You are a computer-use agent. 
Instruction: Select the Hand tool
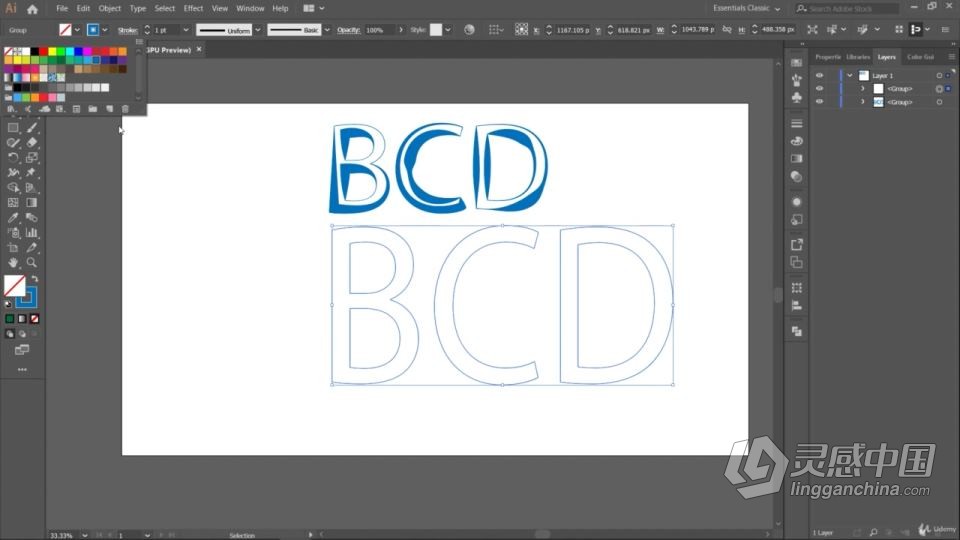click(x=13, y=263)
